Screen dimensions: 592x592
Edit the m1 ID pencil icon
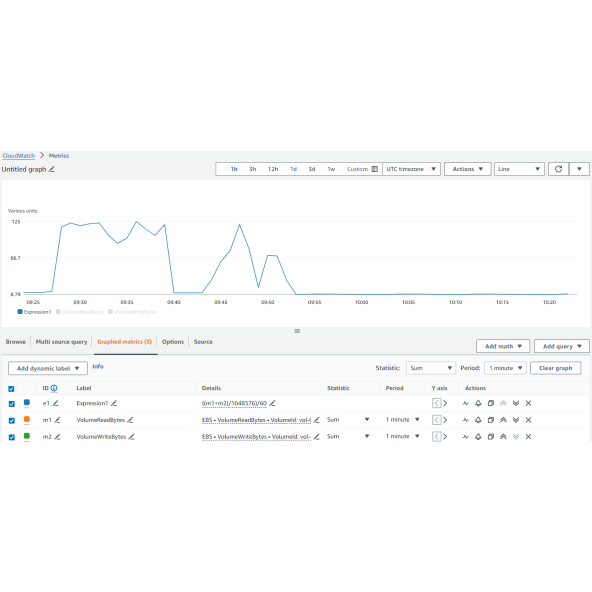tap(57, 420)
